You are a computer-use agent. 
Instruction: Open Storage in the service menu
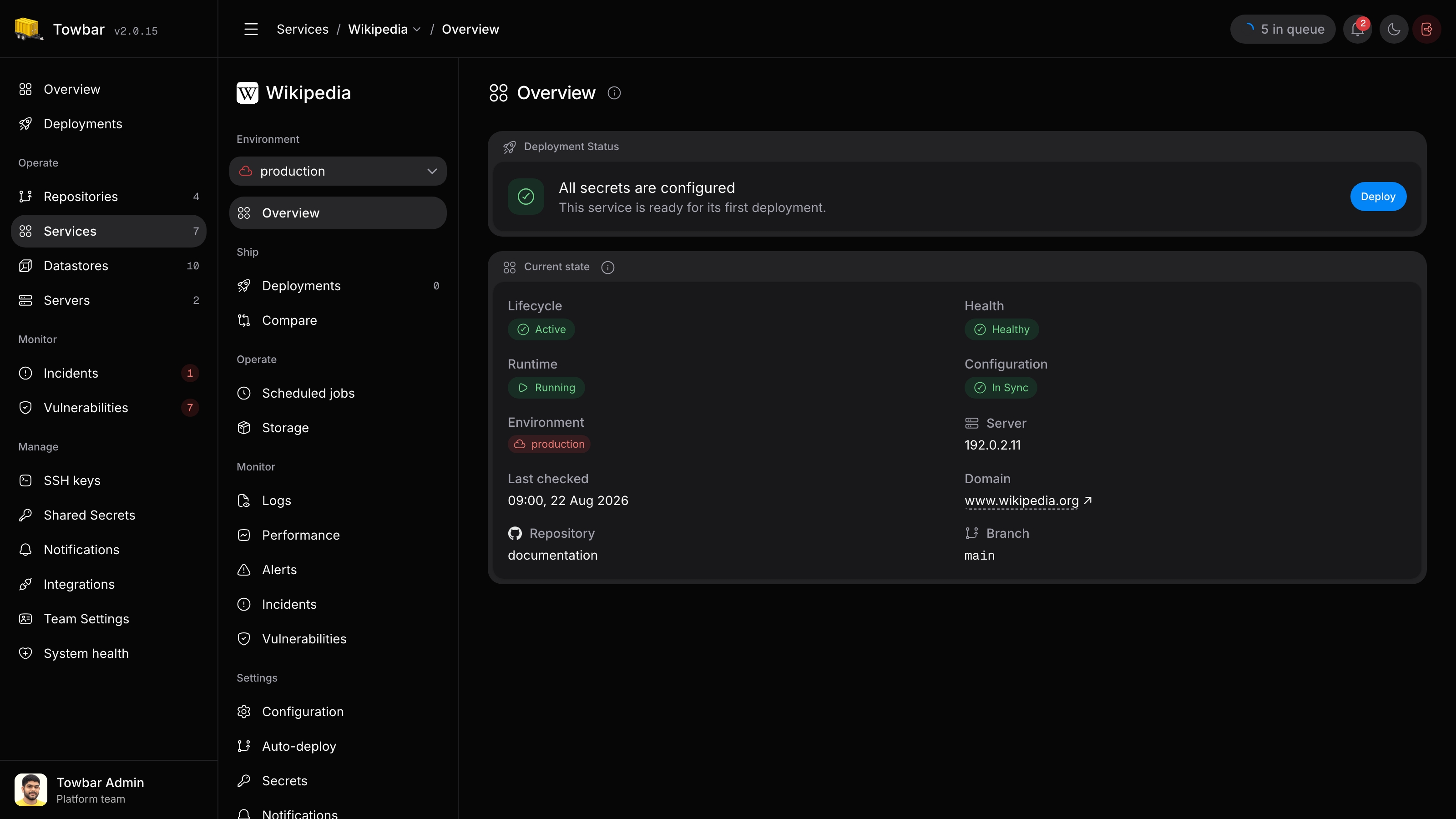pyautogui.click(x=338, y=428)
